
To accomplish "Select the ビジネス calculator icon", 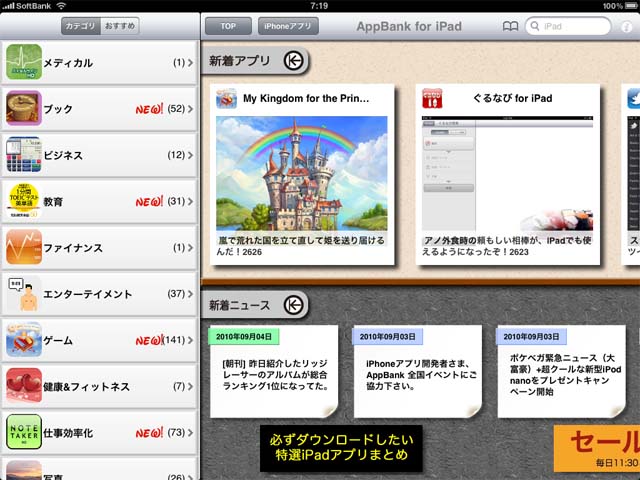I will click(24, 155).
